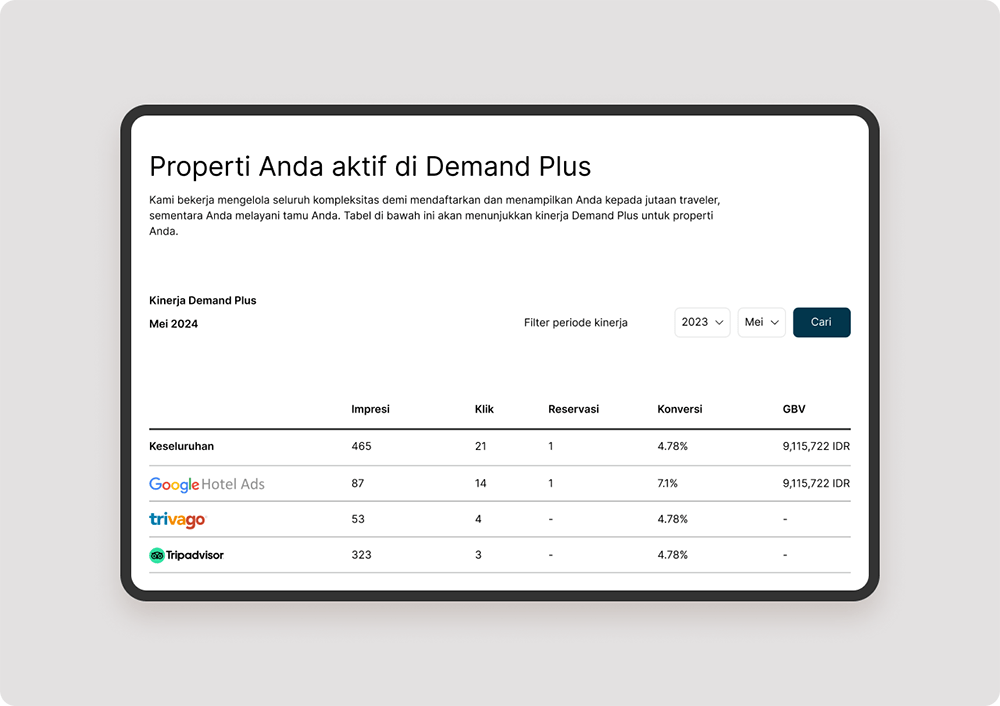Click the 9,115,722 IDR value in Keseluruhan row
The width and height of the screenshot is (1000, 706).
click(x=816, y=446)
